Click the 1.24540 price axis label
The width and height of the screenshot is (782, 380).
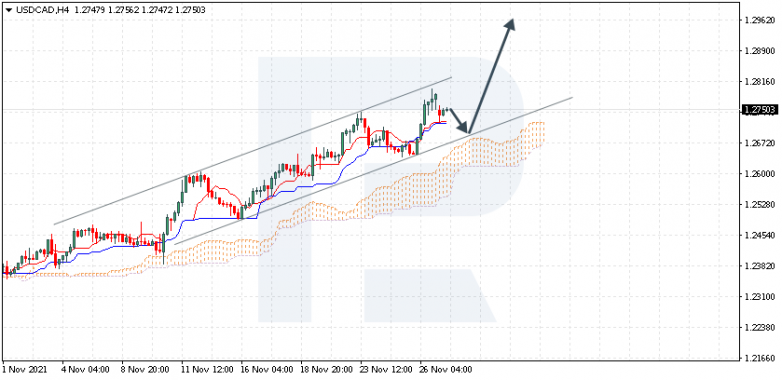pos(760,236)
